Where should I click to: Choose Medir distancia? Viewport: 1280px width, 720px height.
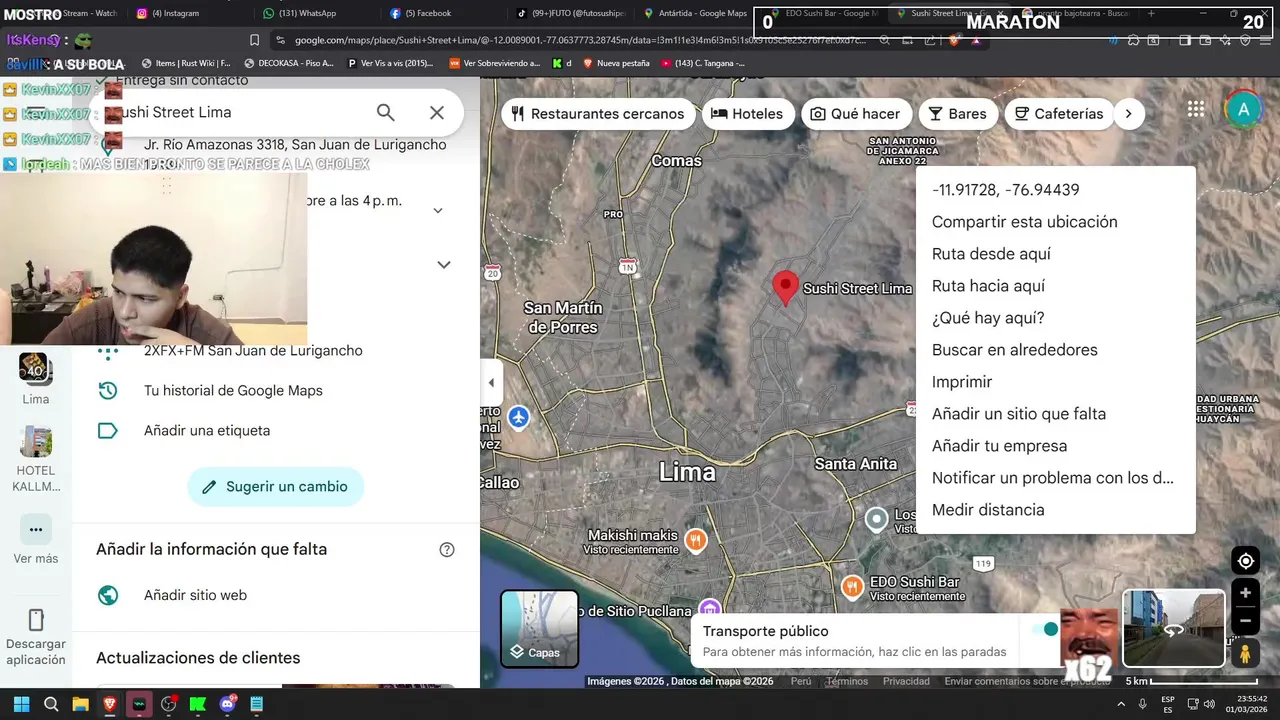click(x=1055, y=510)
